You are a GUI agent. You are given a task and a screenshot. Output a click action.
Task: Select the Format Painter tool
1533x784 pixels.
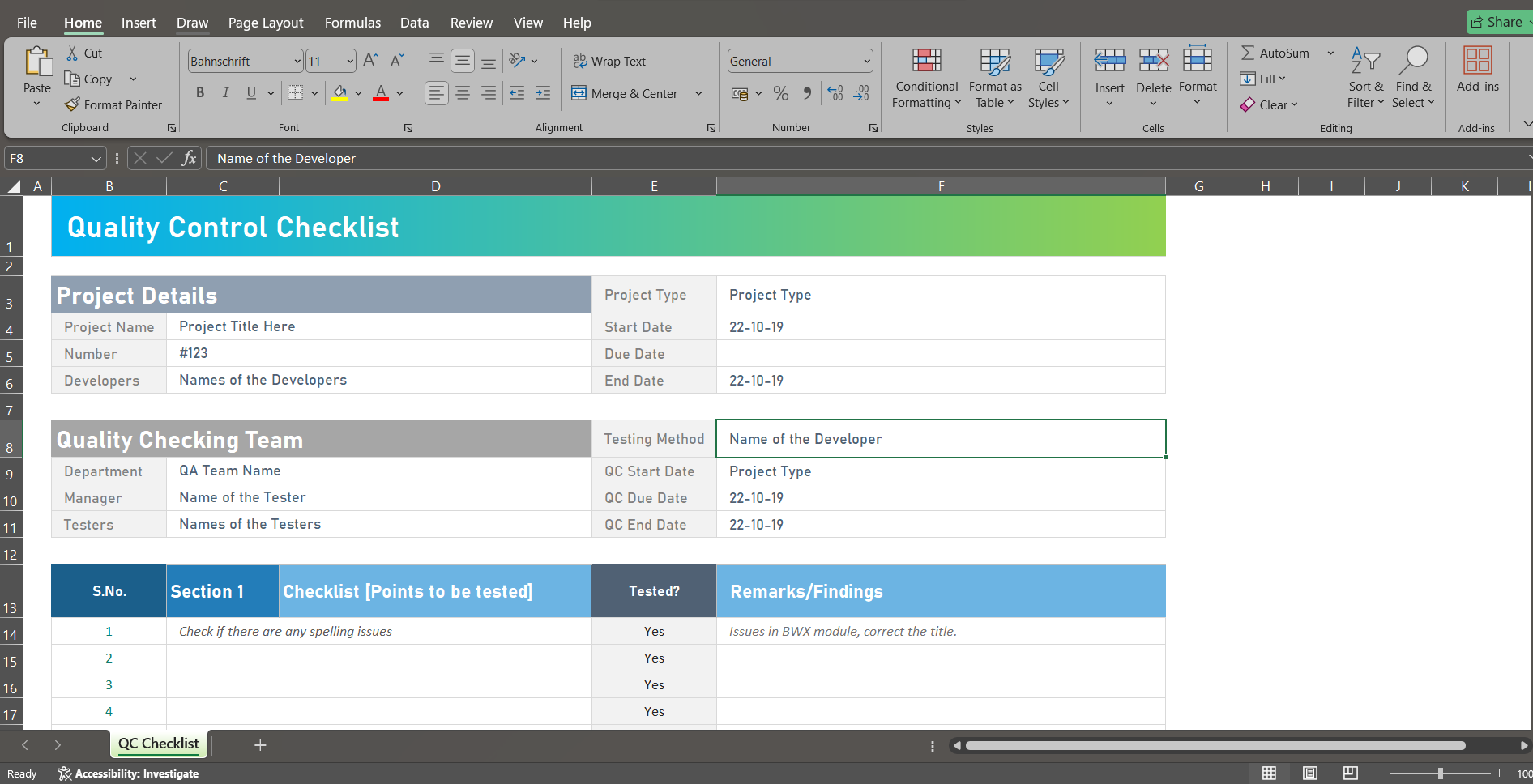(x=113, y=104)
